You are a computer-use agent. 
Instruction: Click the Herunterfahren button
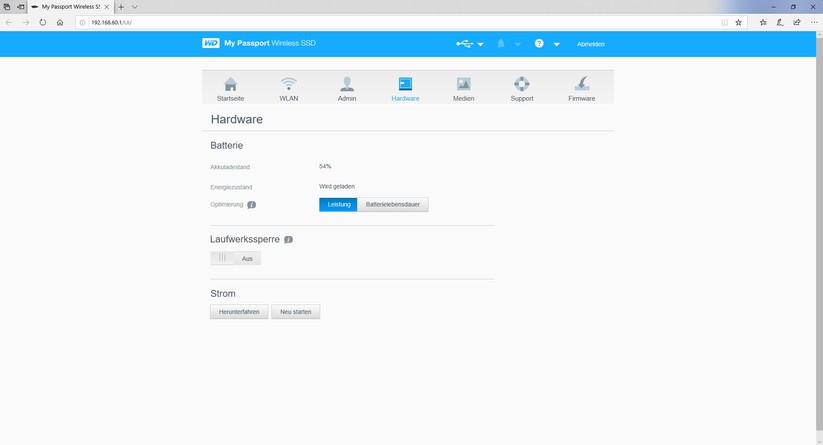(x=239, y=312)
